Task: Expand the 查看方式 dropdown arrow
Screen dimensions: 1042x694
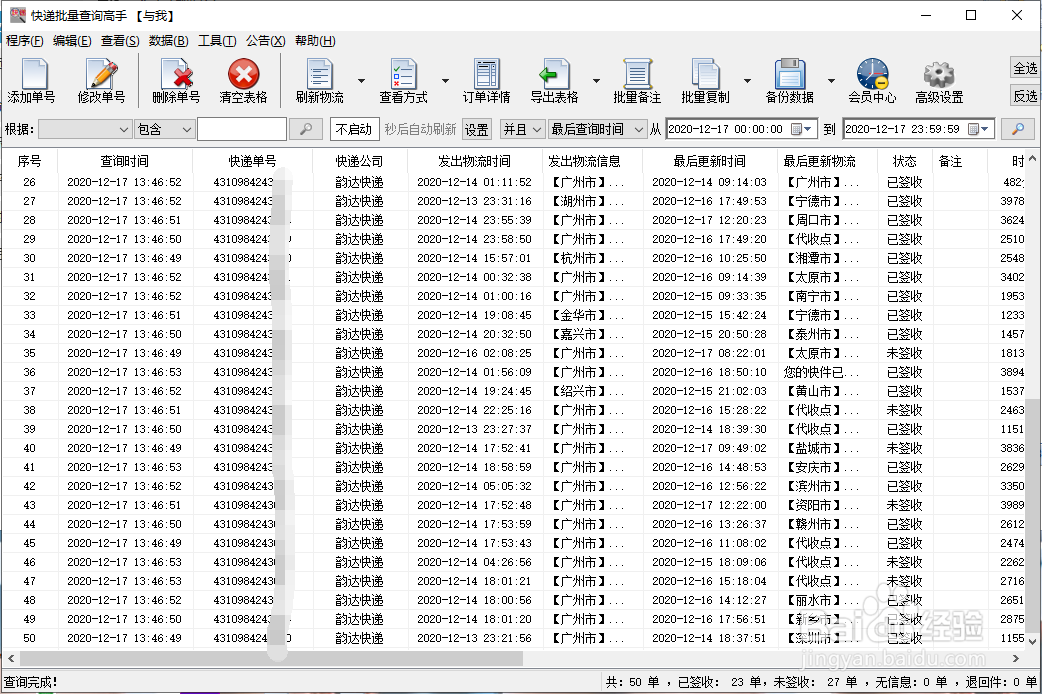Action: pos(445,81)
